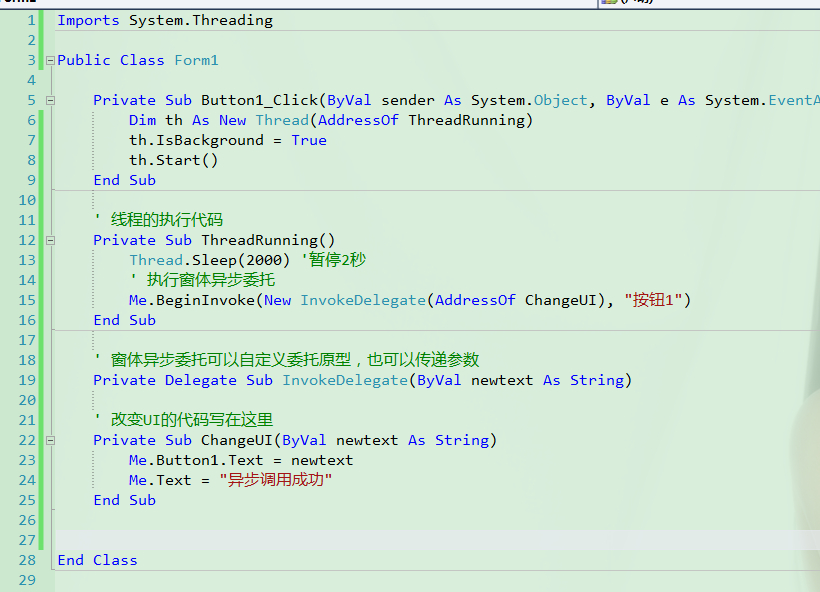Click line number 1 in the margin
Screen dimensions: 820x592
coord(31,20)
